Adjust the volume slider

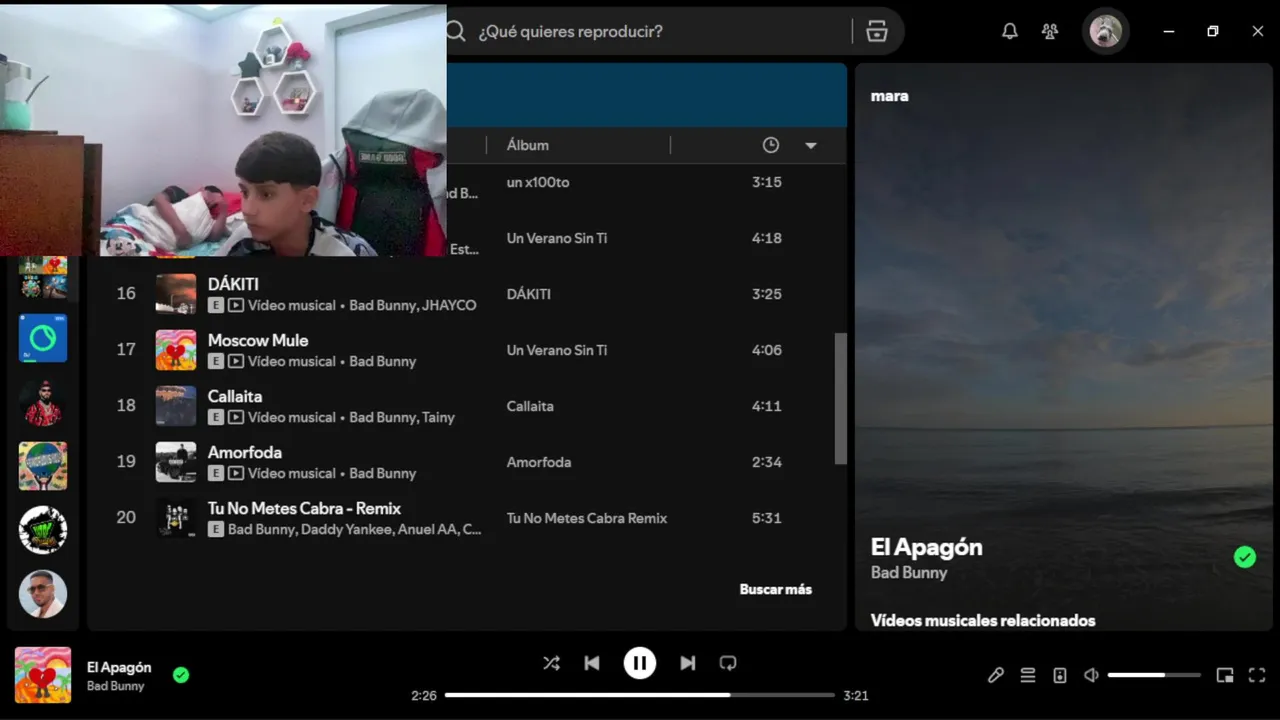(1154, 675)
